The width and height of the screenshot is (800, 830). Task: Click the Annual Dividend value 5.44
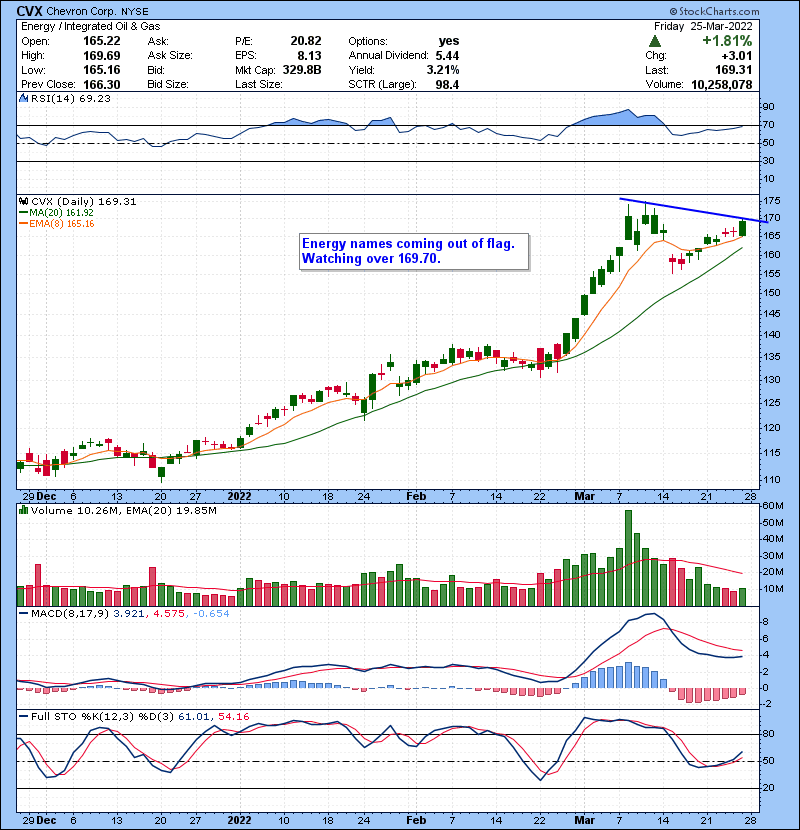click(x=447, y=56)
